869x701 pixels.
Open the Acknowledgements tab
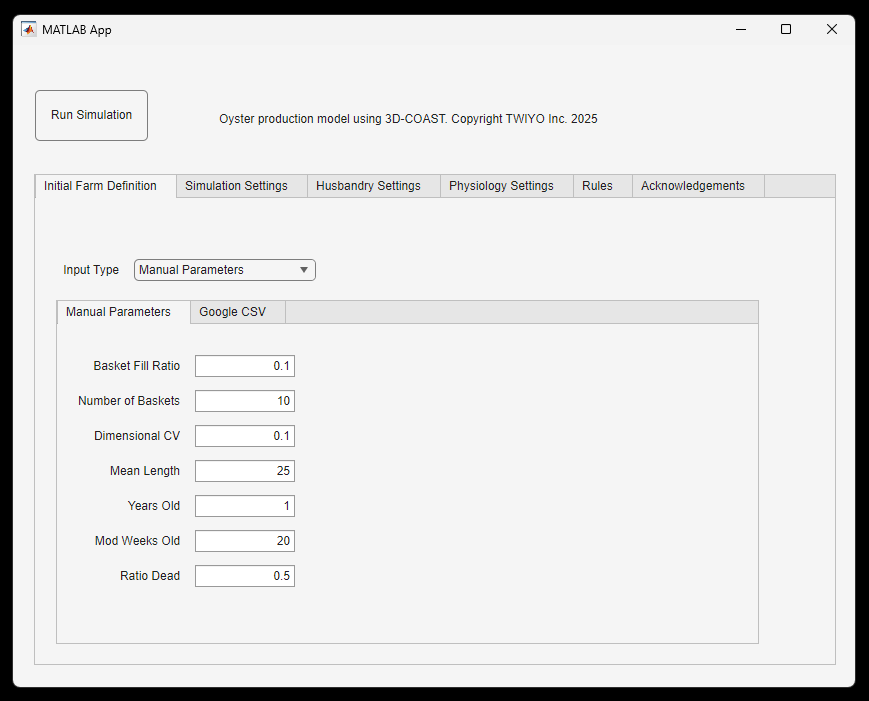click(x=692, y=186)
